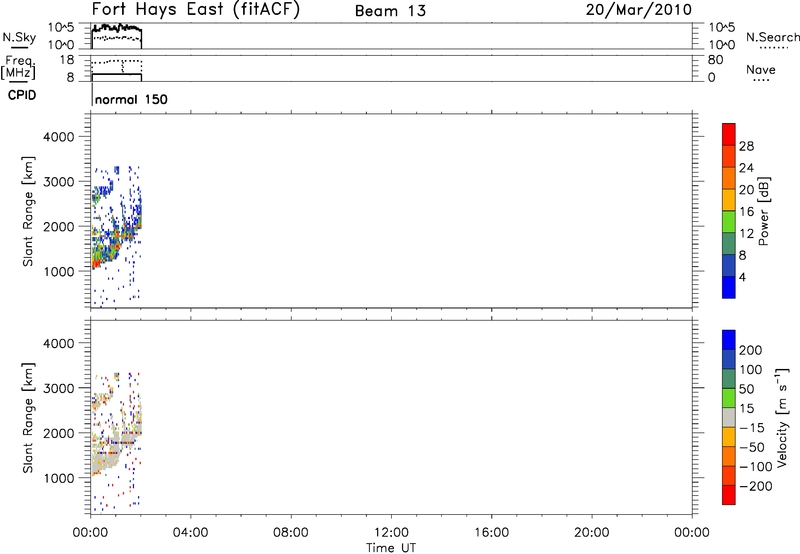Click the "16:00" time axis label

tap(491, 533)
